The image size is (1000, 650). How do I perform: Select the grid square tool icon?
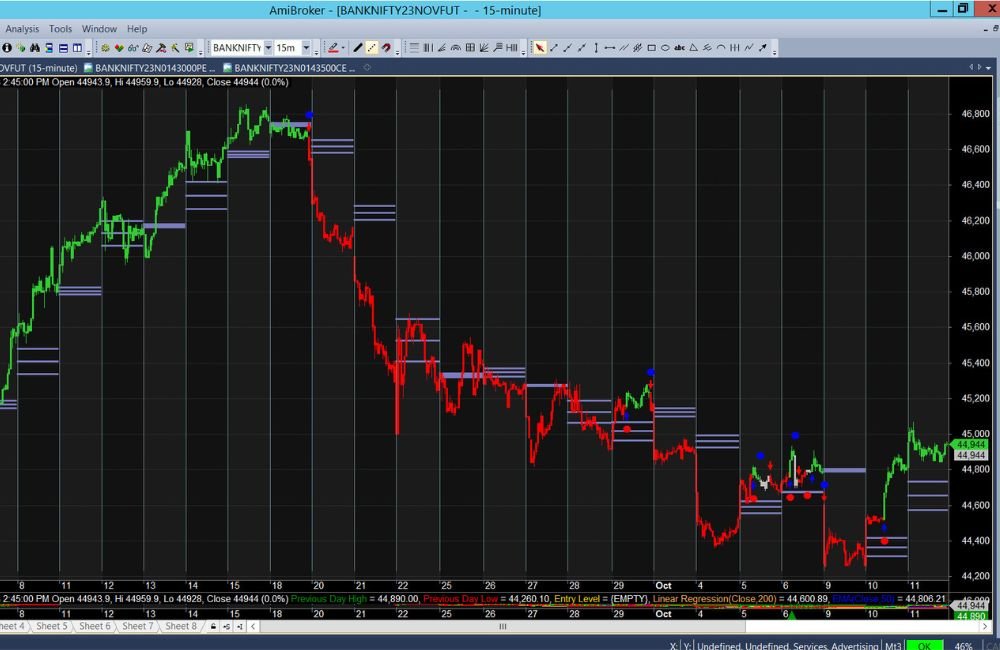tap(470, 48)
